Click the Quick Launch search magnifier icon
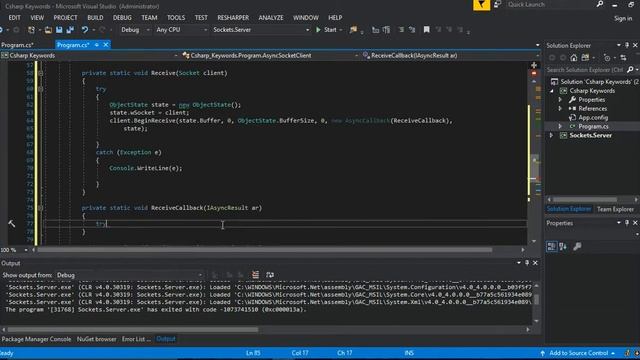Image resolution: width=640 pixels, height=360 pixels. point(600,4)
